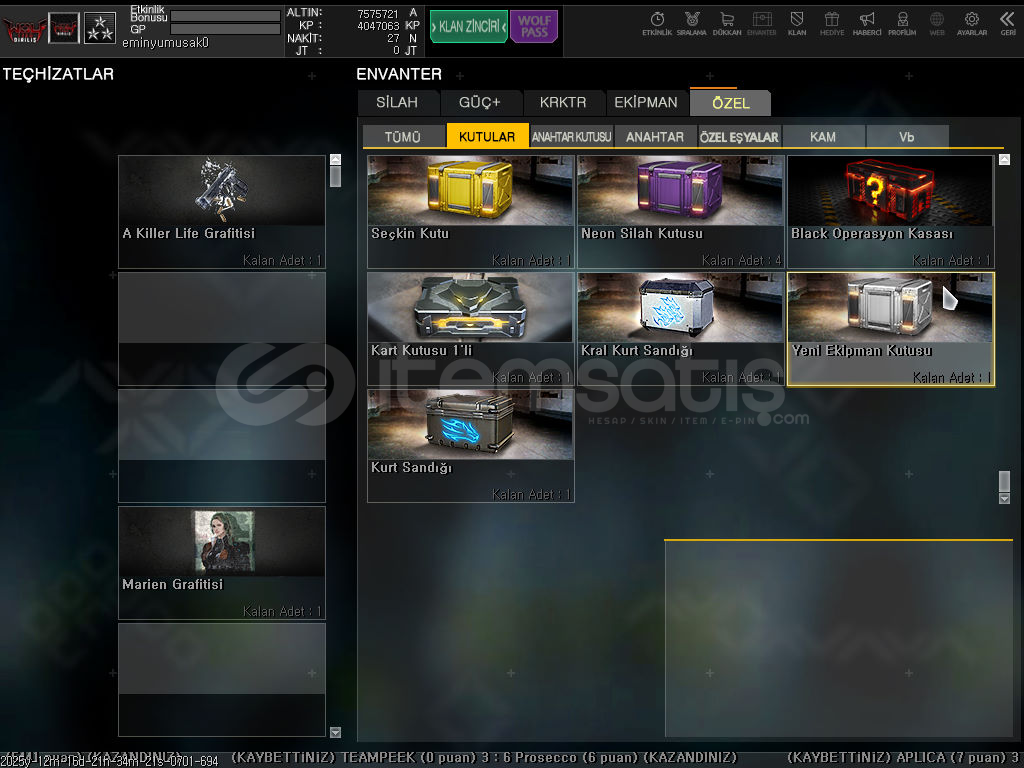
Task: Select the ÖZEL tab
Action: click(730, 103)
